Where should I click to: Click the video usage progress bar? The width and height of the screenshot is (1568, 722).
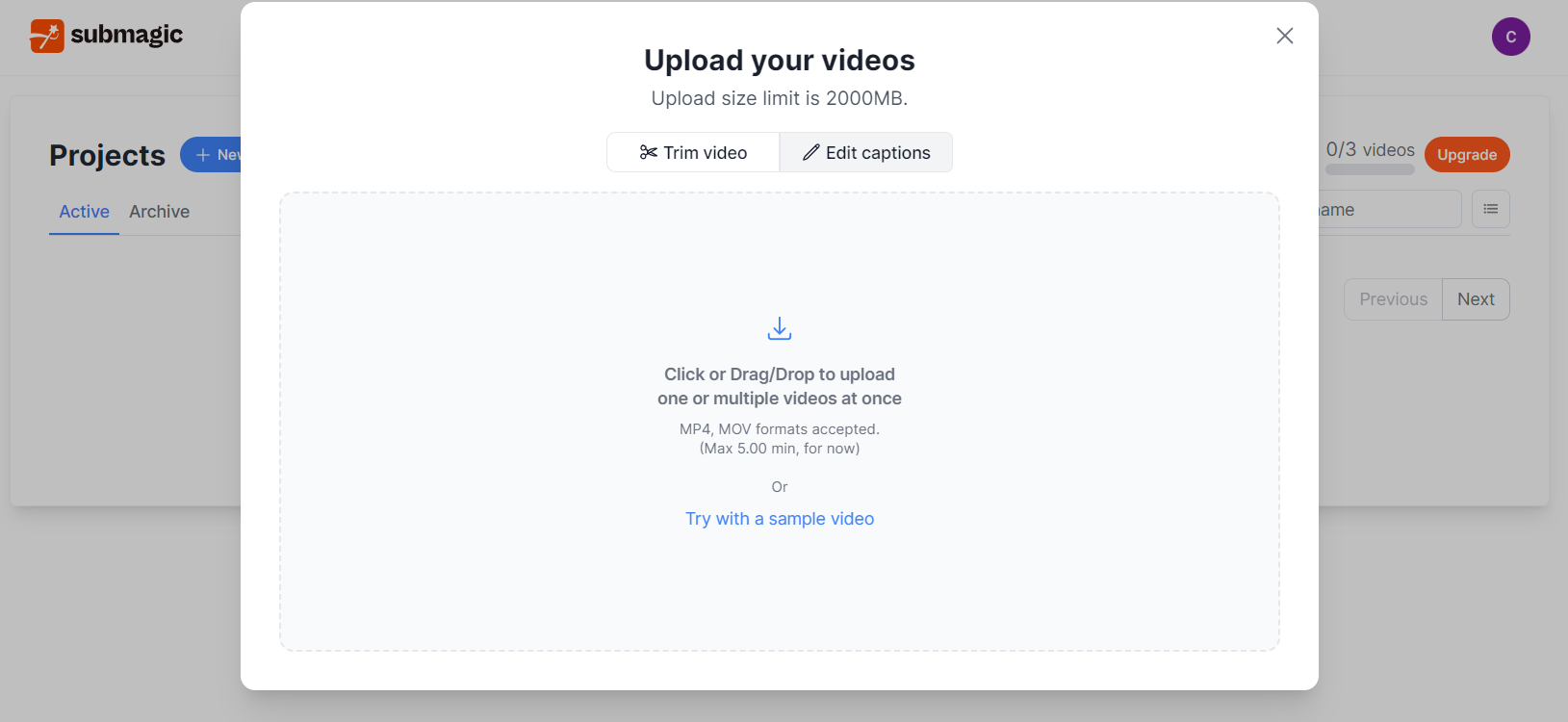tap(1370, 169)
